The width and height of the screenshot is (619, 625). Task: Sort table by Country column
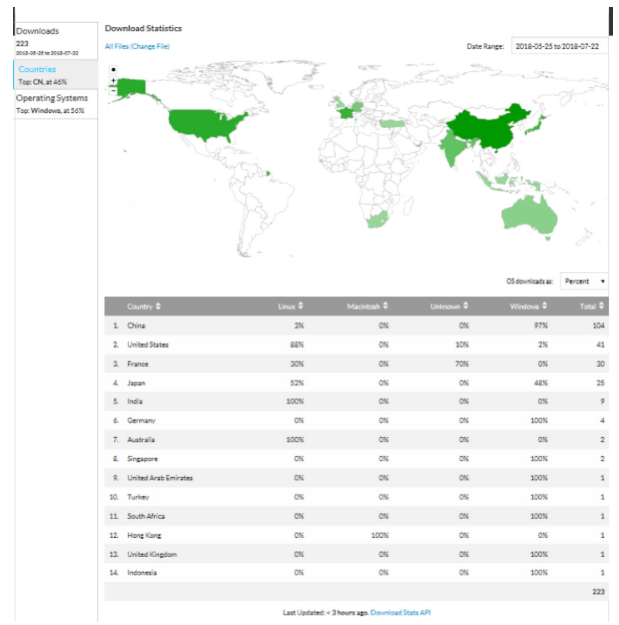pyautogui.click(x=143, y=306)
